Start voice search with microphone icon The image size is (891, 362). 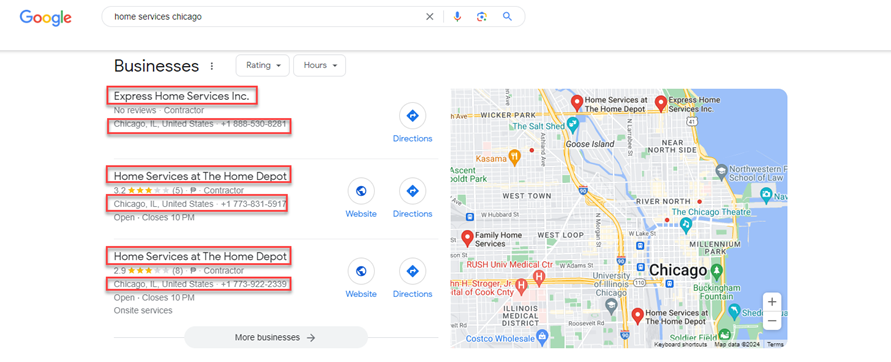pos(457,16)
